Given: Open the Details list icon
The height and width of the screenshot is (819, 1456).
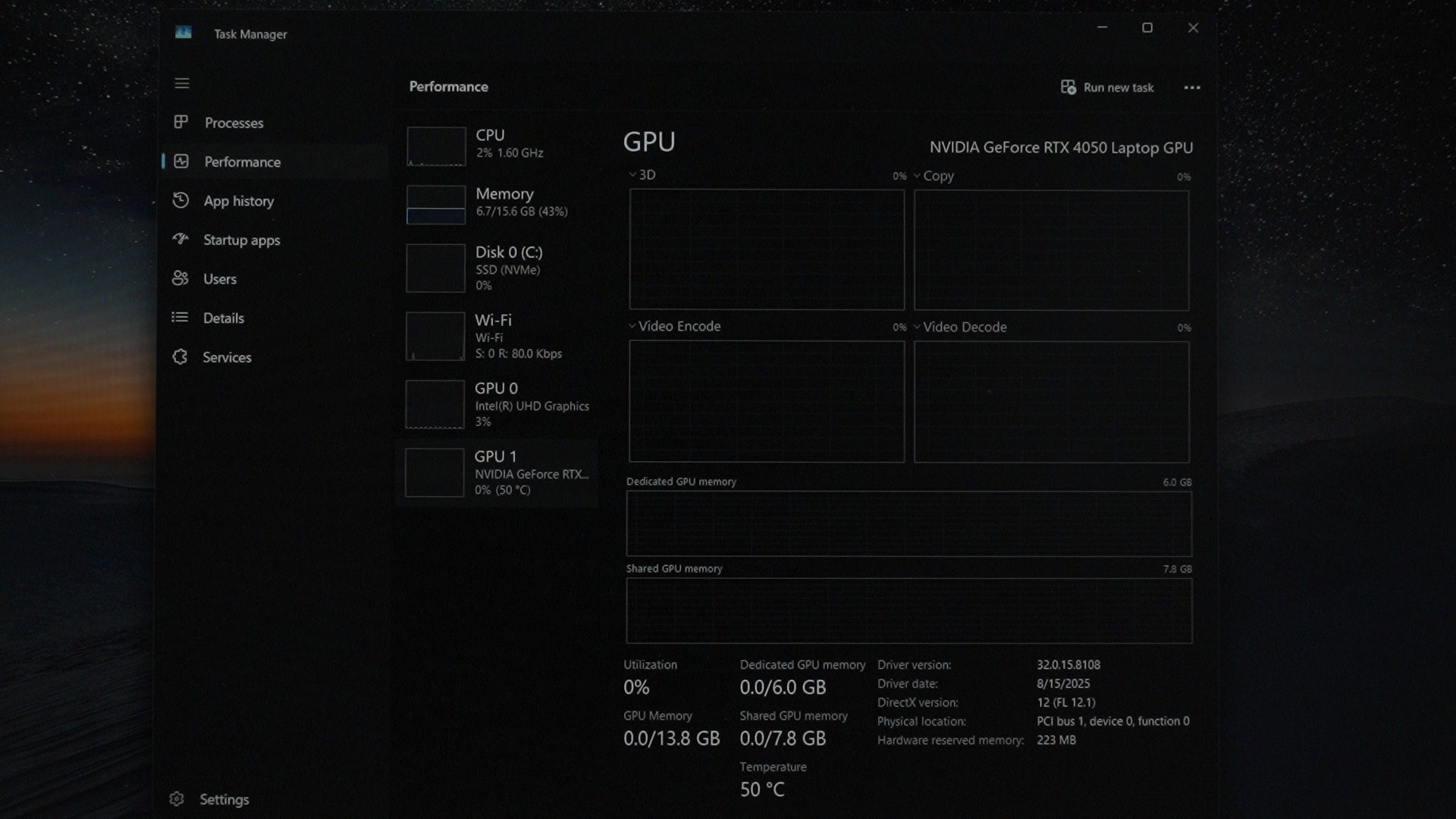Looking at the screenshot, I should pos(180,317).
